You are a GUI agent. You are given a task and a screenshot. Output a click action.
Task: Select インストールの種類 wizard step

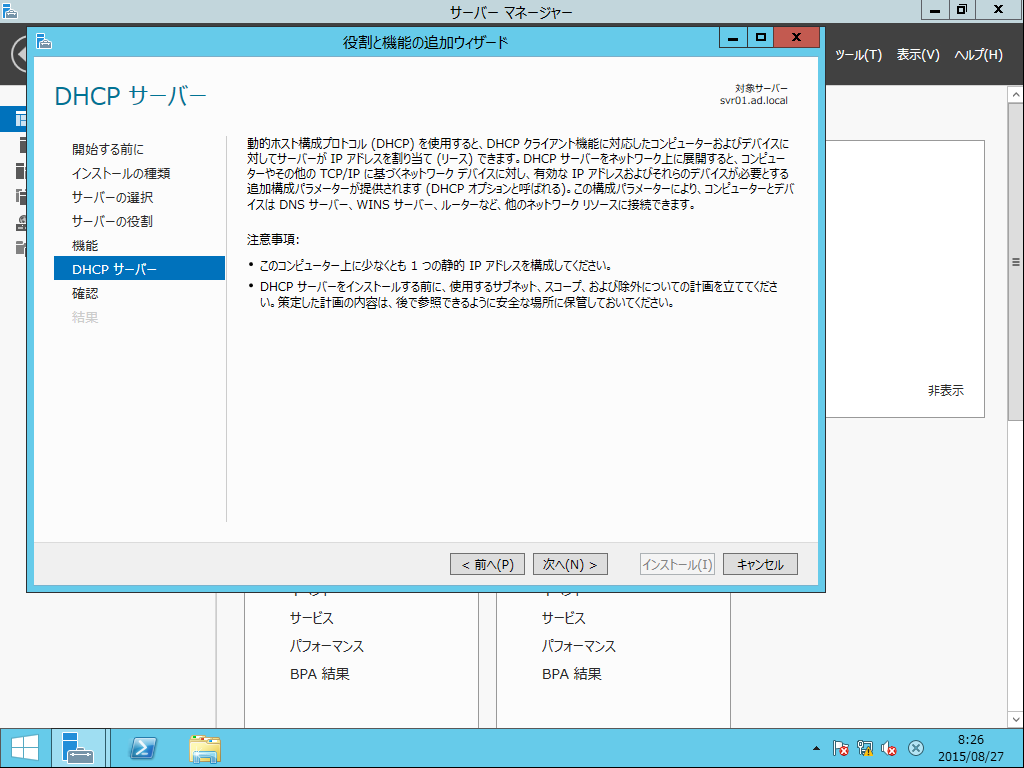121,173
